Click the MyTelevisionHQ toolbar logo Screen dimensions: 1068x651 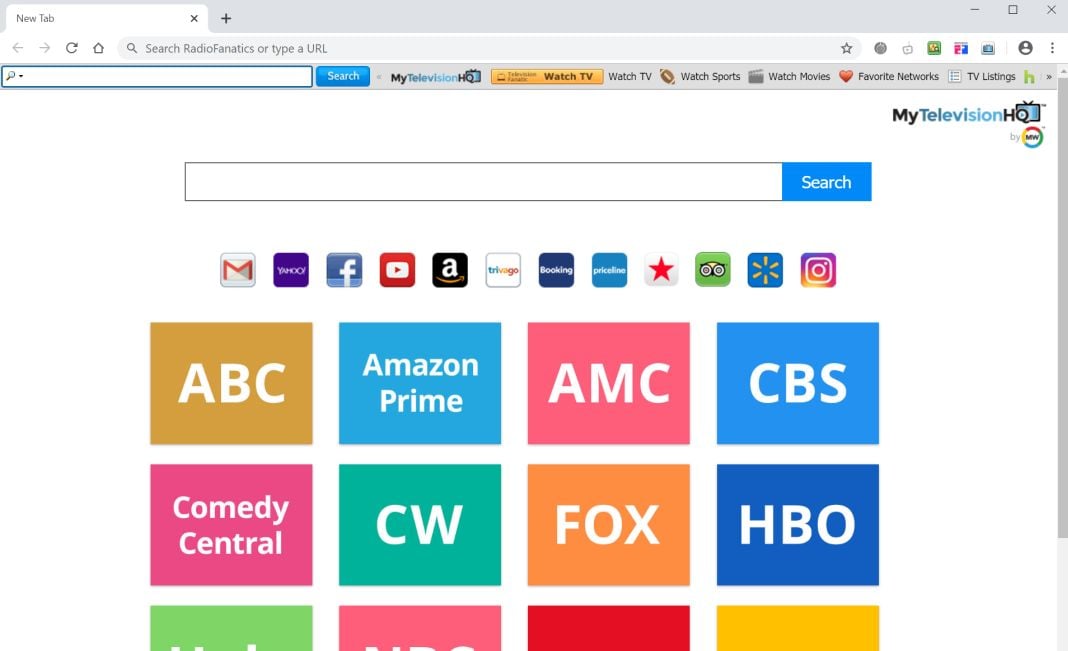[x=436, y=77]
